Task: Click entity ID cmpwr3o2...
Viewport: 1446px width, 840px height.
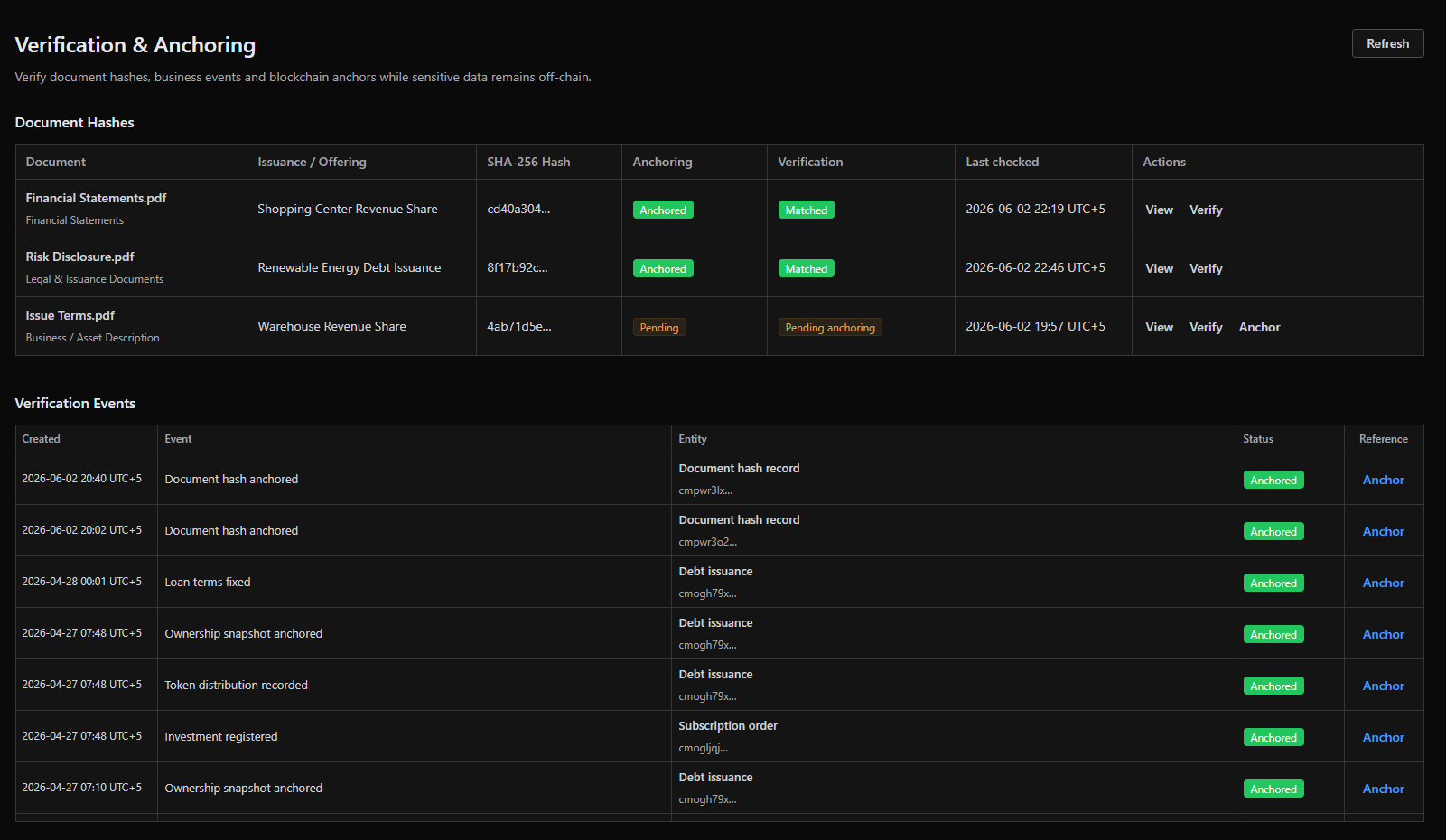Action: [x=707, y=542]
